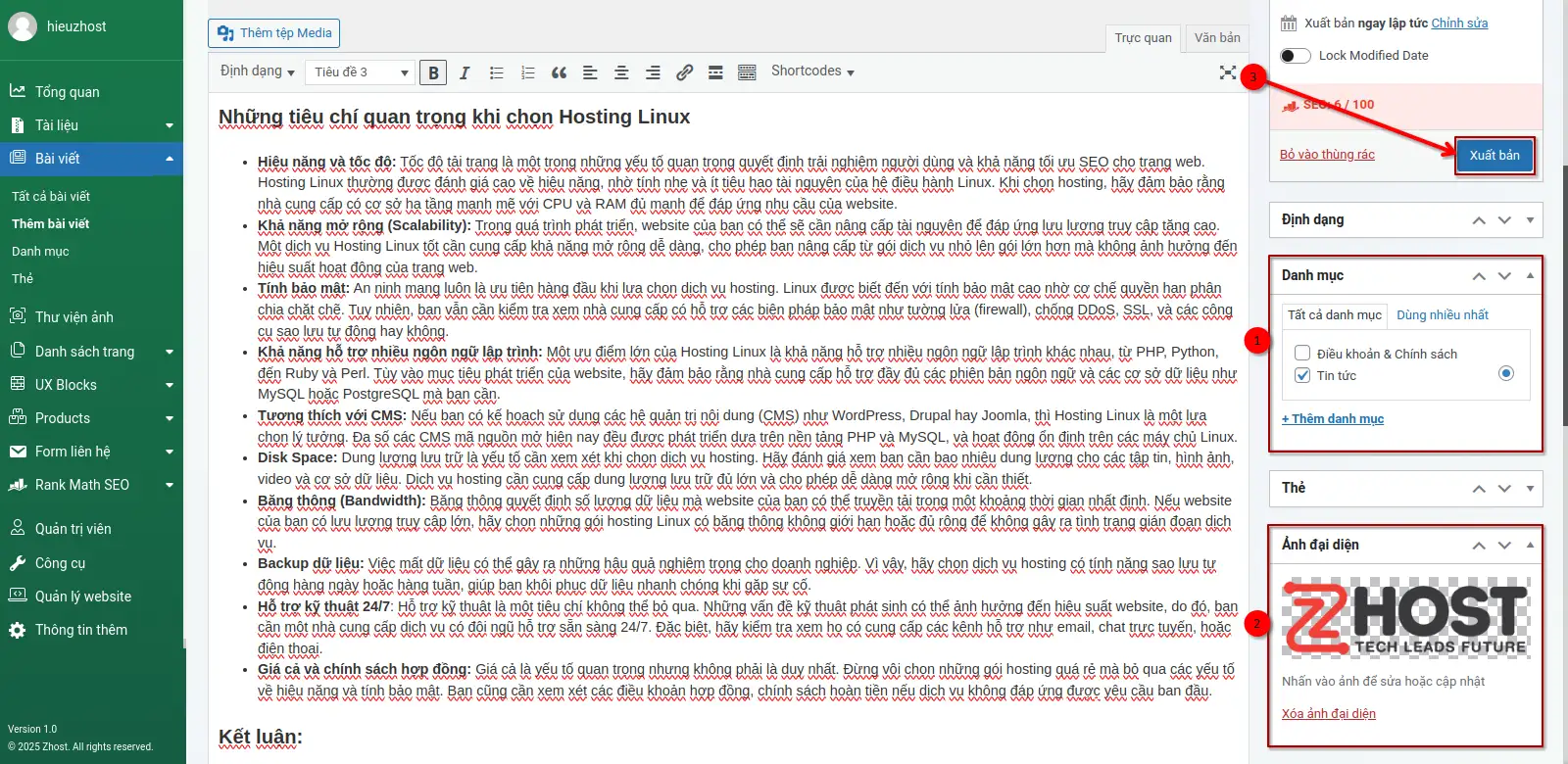Open the Tiêu đề 3 heading dropdown

pos(362,72)
